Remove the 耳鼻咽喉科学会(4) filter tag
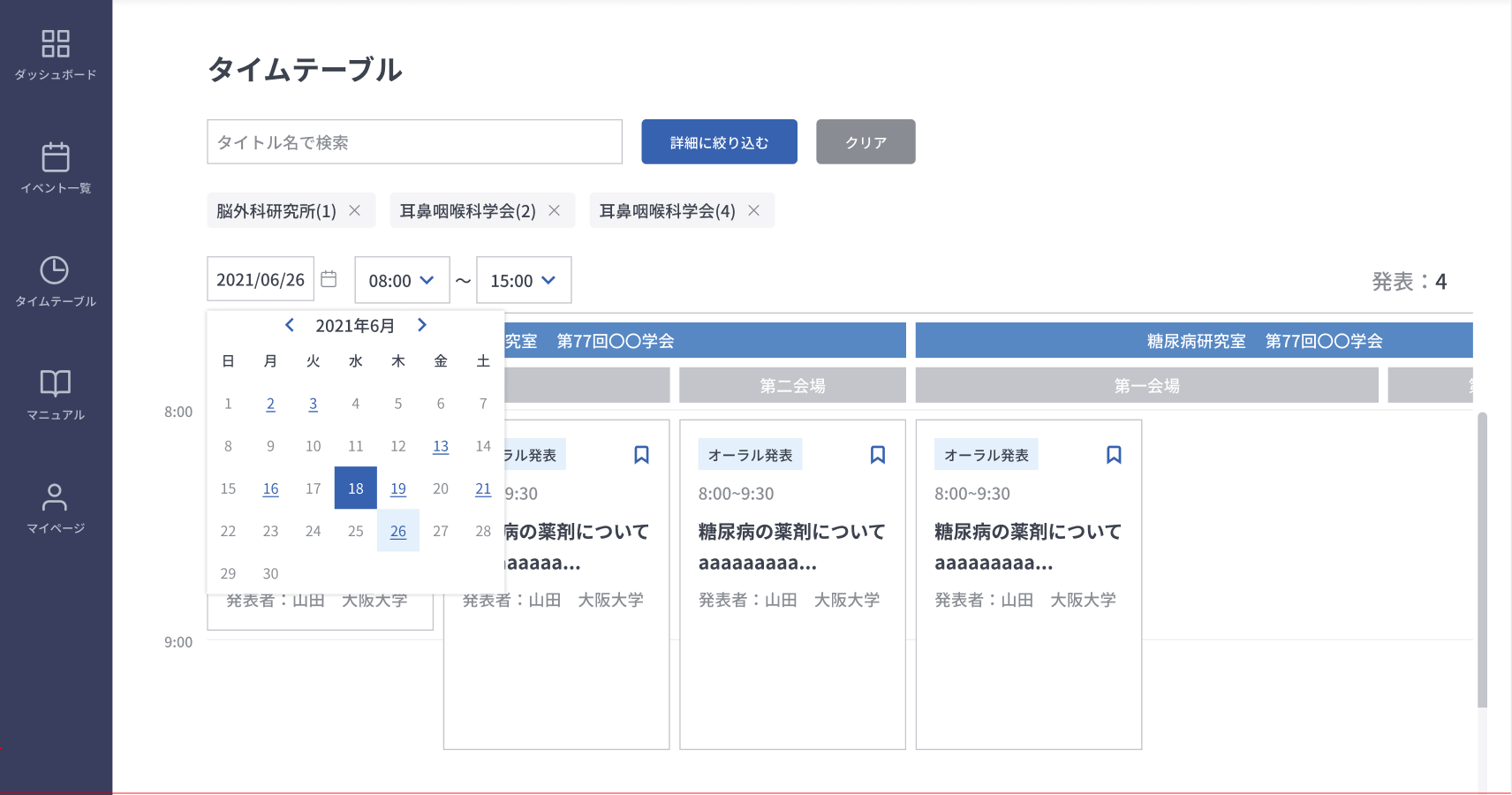The image size is (1512, 795). [x=753, y=210]
